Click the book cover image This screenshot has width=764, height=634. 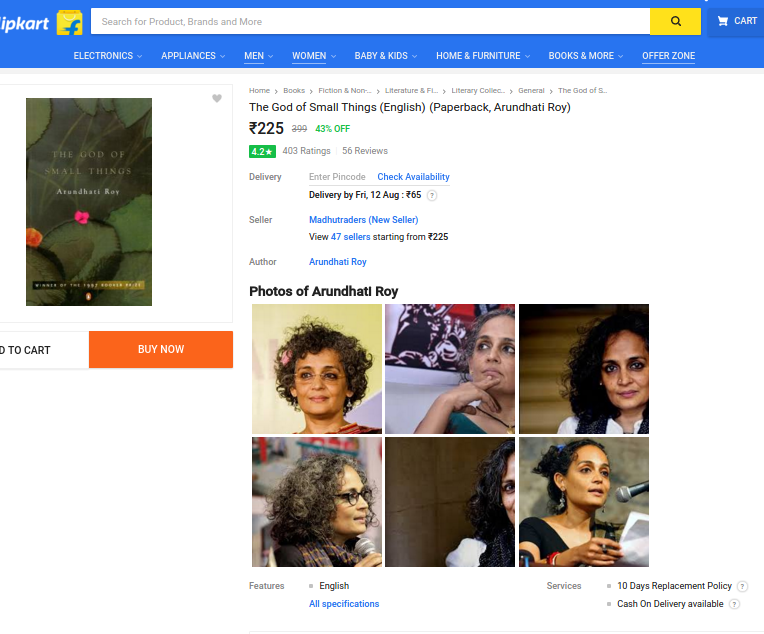(89, 202)
